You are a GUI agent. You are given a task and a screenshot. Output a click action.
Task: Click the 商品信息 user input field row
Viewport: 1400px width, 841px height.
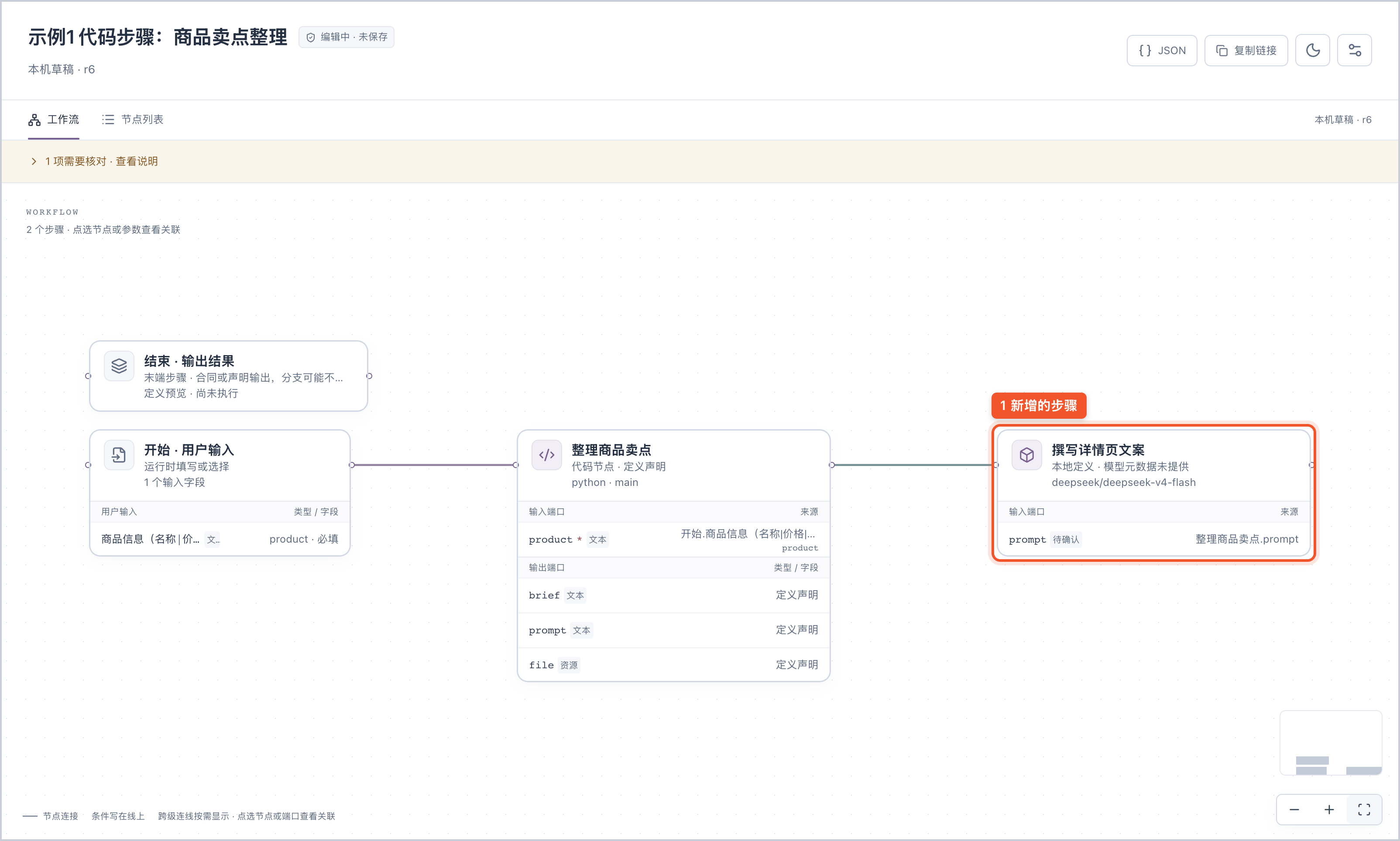220,539
